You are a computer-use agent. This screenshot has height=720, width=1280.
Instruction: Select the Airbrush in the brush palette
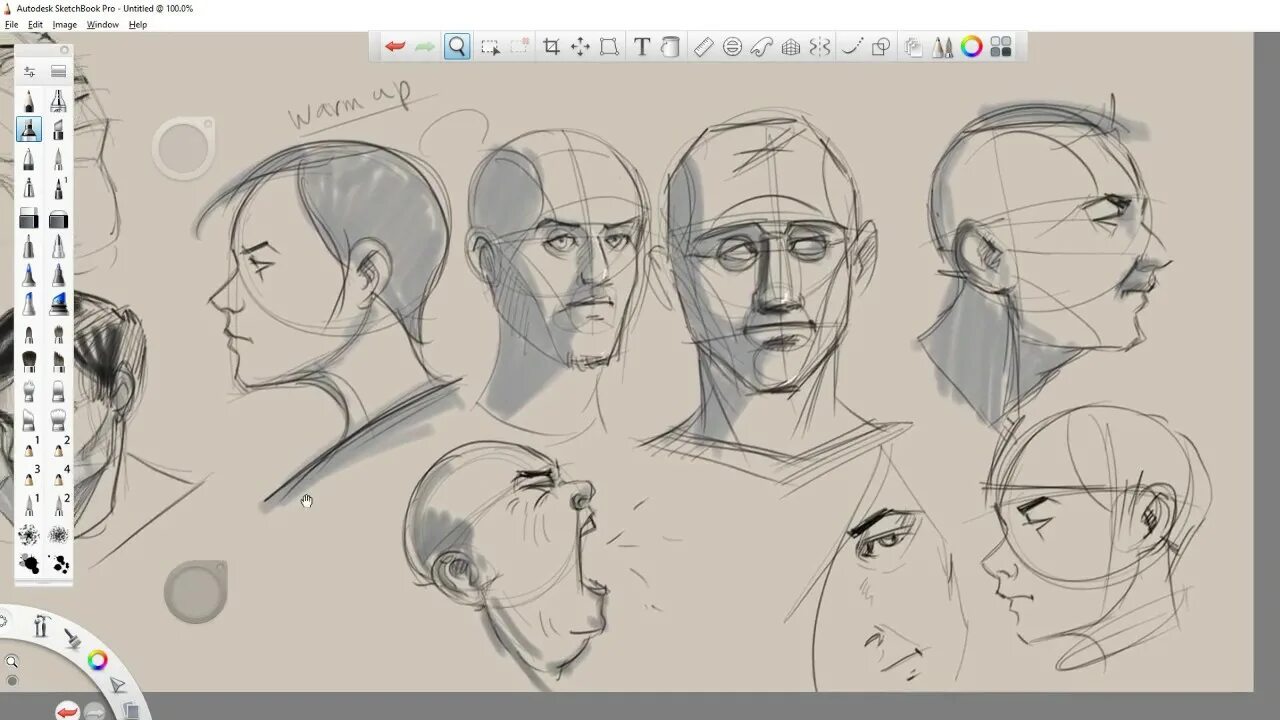[58, 101]
